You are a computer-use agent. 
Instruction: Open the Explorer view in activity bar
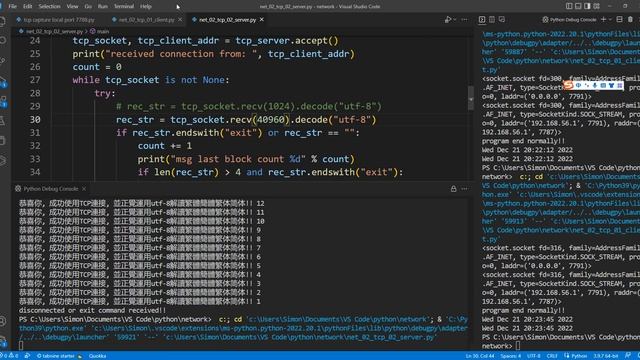(3, 21)
